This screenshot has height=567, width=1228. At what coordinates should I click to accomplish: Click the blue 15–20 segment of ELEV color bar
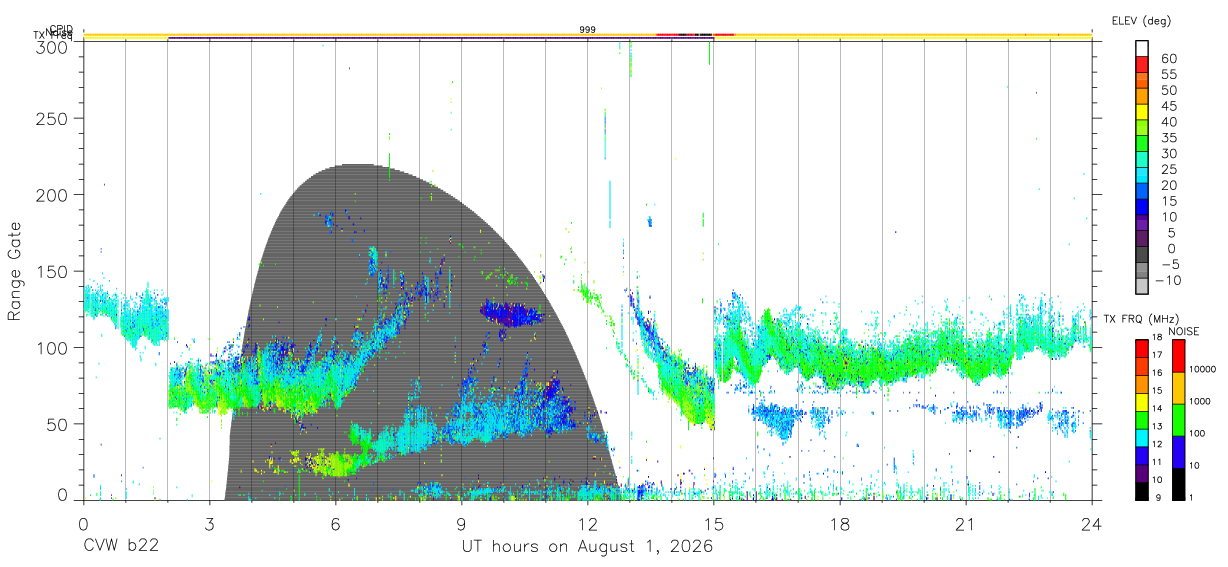tap(1143, 193)
